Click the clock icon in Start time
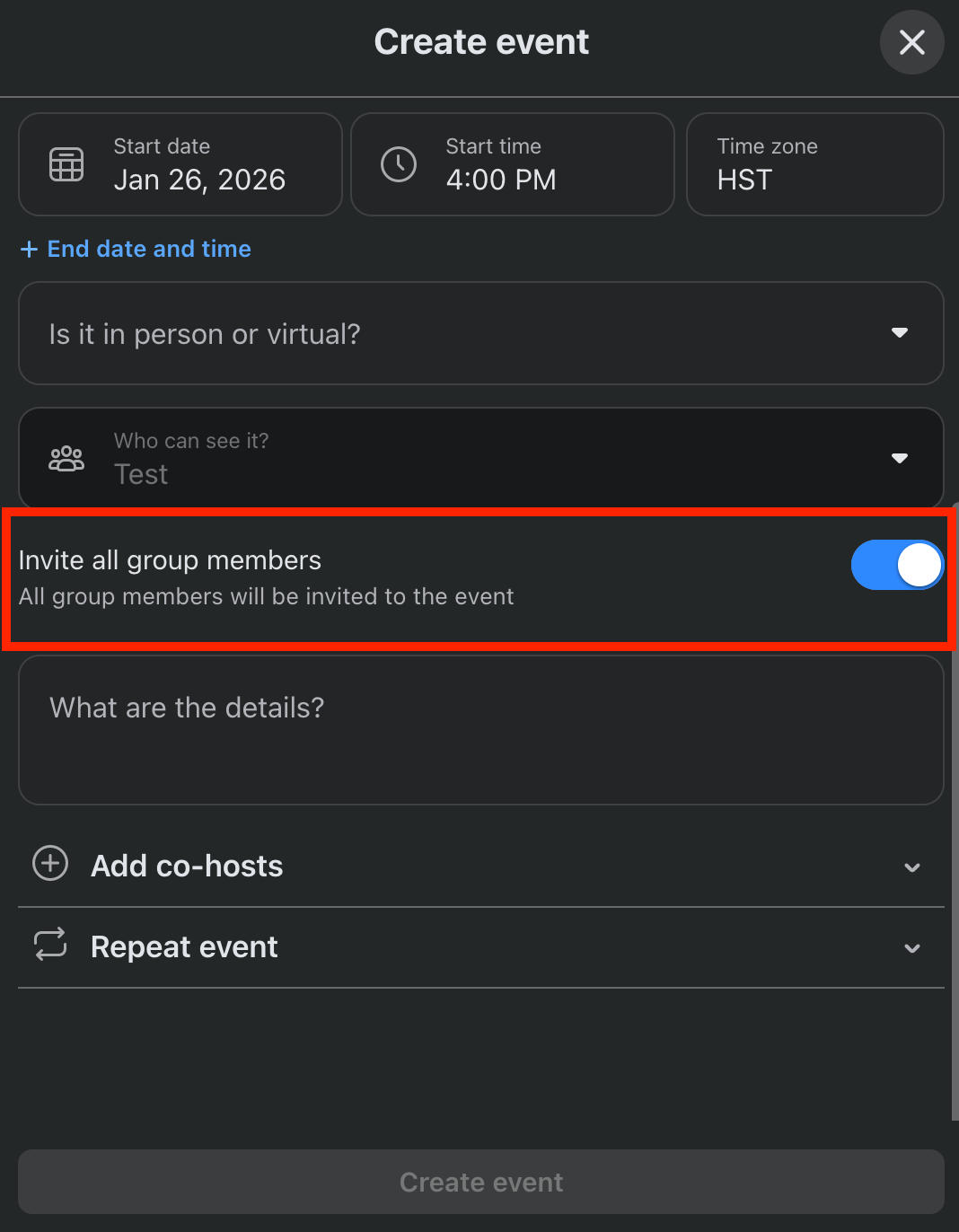 [x=399, y=164]
